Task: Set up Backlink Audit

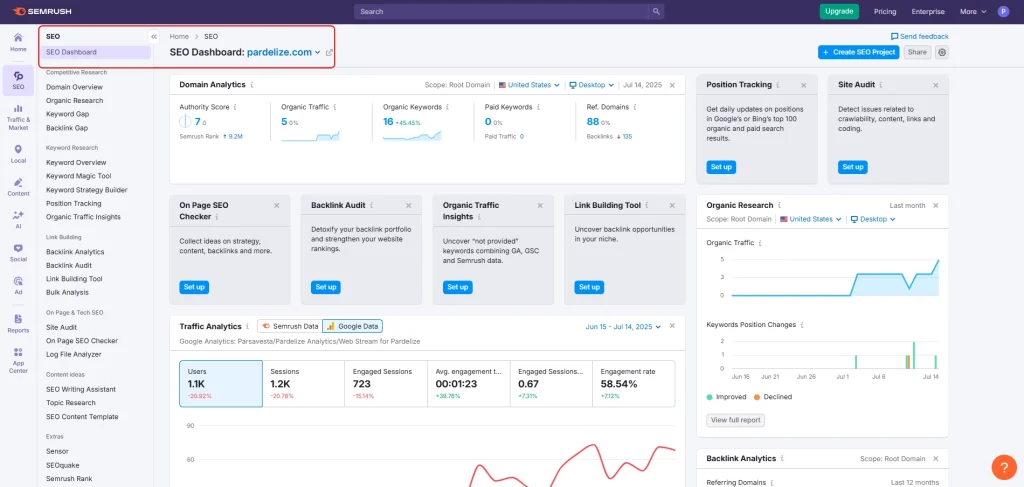Action: click(326, 287)
